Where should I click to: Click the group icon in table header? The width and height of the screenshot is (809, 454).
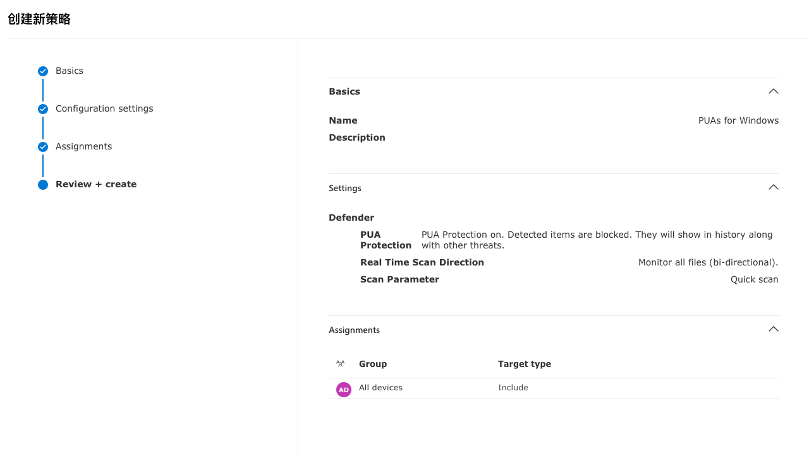(x=340, y=364)
